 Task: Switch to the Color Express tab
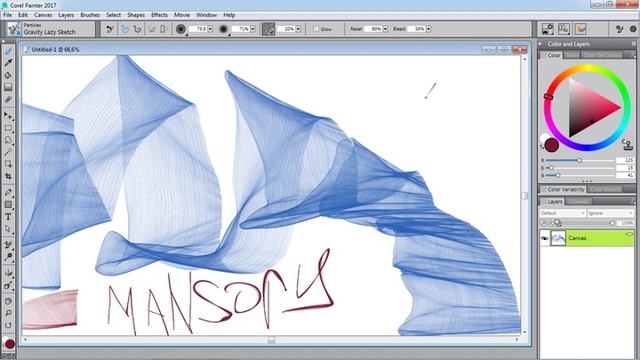pos(605,189)
